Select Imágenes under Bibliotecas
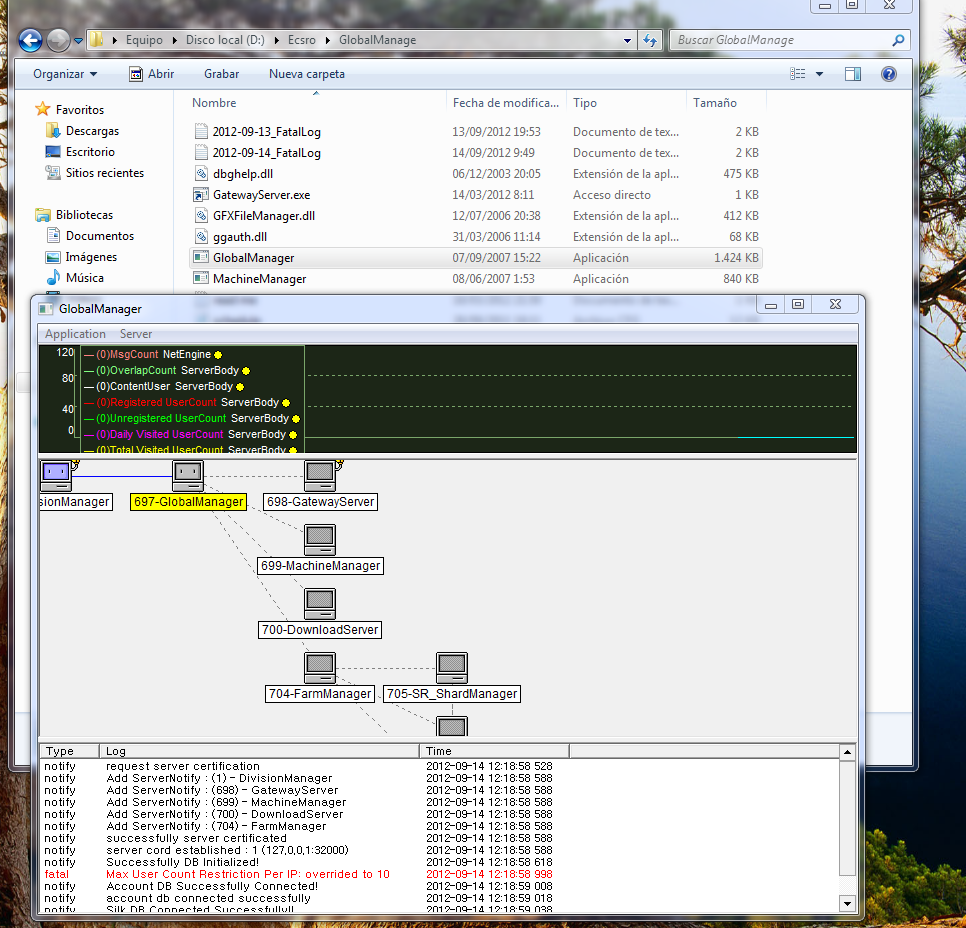 tap(82, 256)
